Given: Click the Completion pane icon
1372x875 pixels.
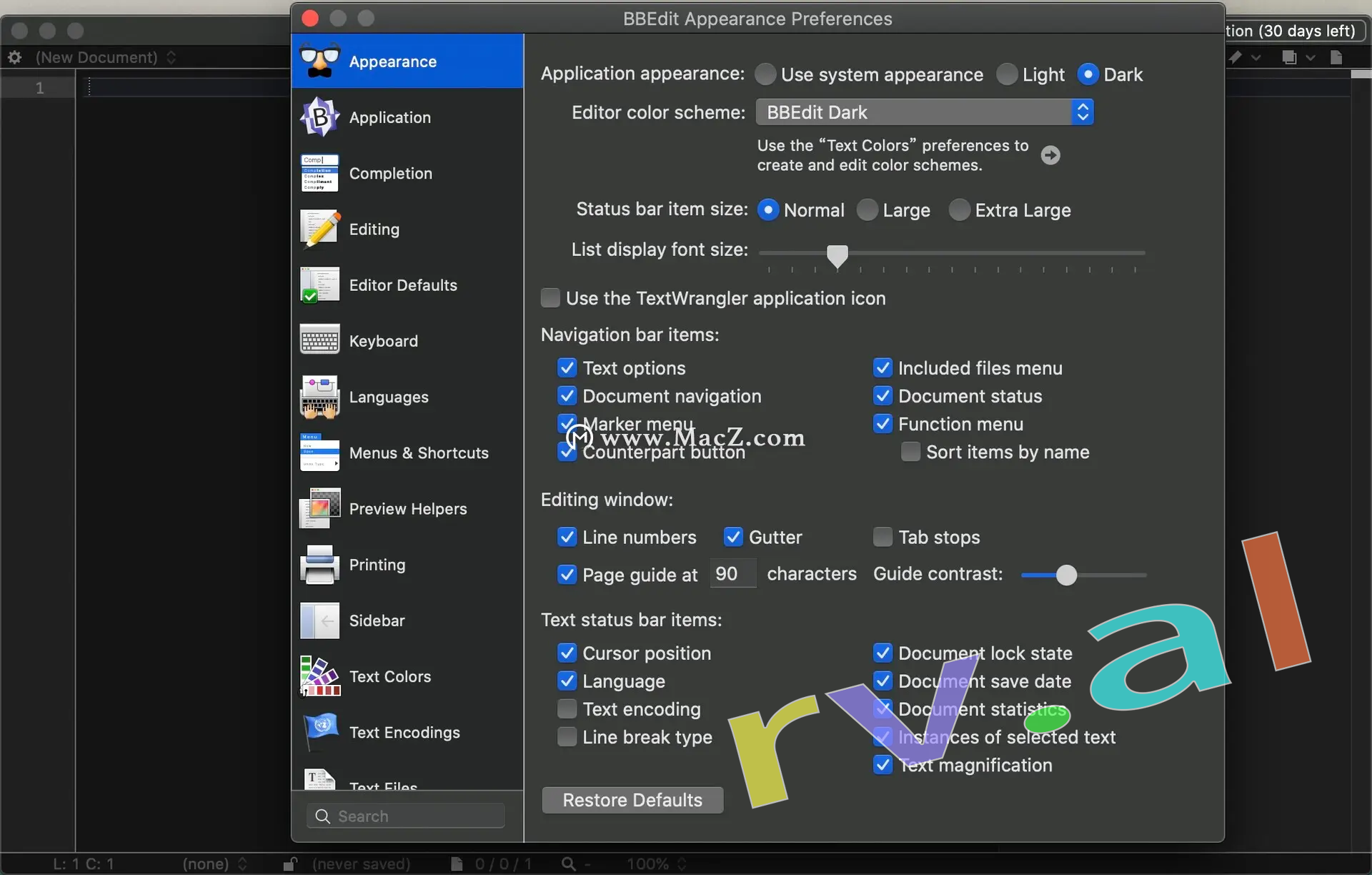Looking at the screenshot, I should pyautogui.click(x=319, y=173).
